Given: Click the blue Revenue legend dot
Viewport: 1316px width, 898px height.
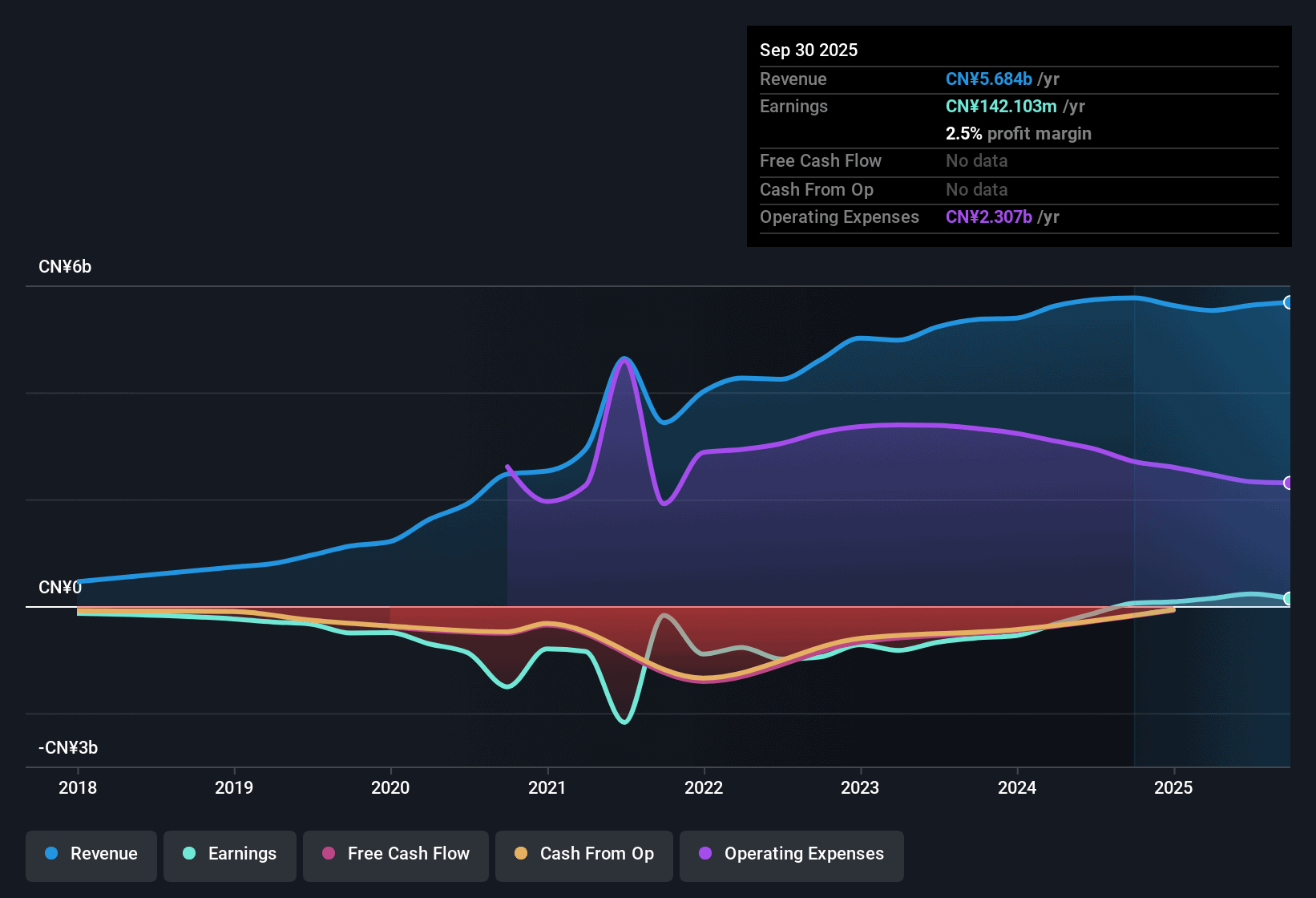Looking at the screenshot, I should pyautogui.click(x=51, y=854).
